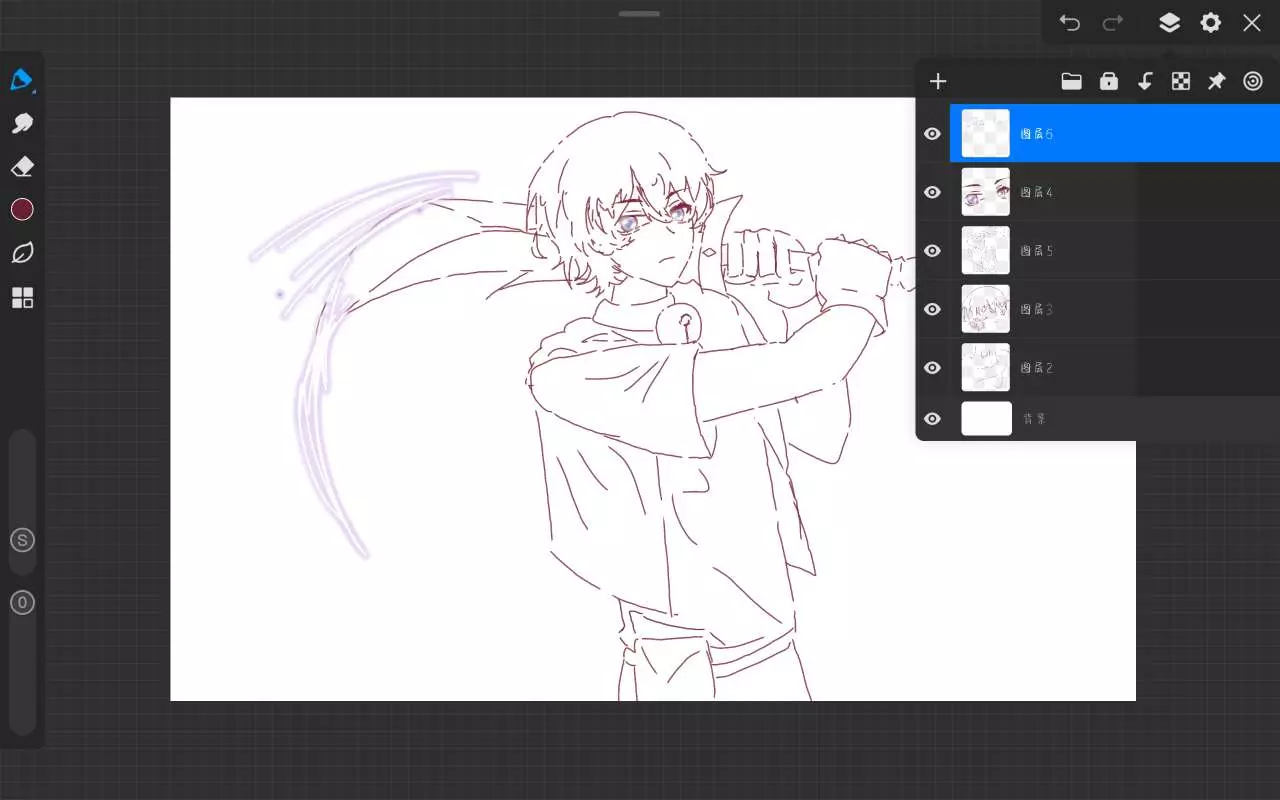This screenshot has height=800, width=1280.
Task: Select the smudge blend tool
Action: (22, 123)
